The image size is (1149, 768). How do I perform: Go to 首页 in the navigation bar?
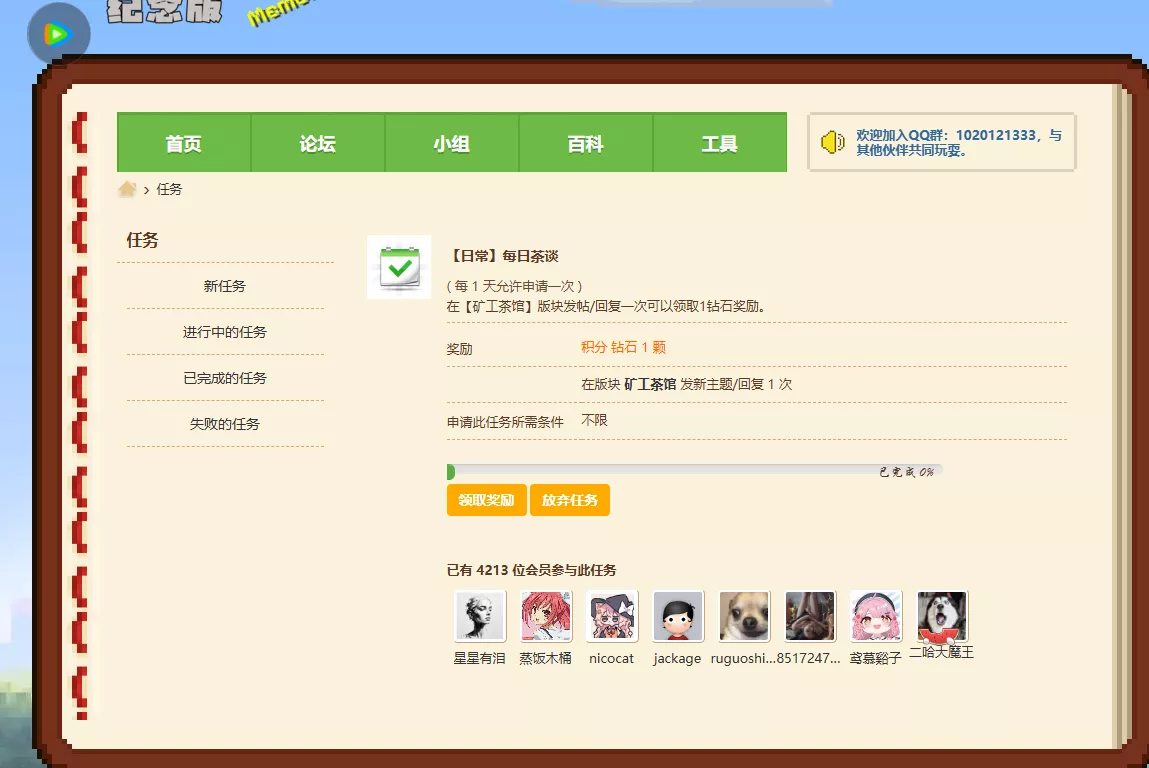pos(184,144)
